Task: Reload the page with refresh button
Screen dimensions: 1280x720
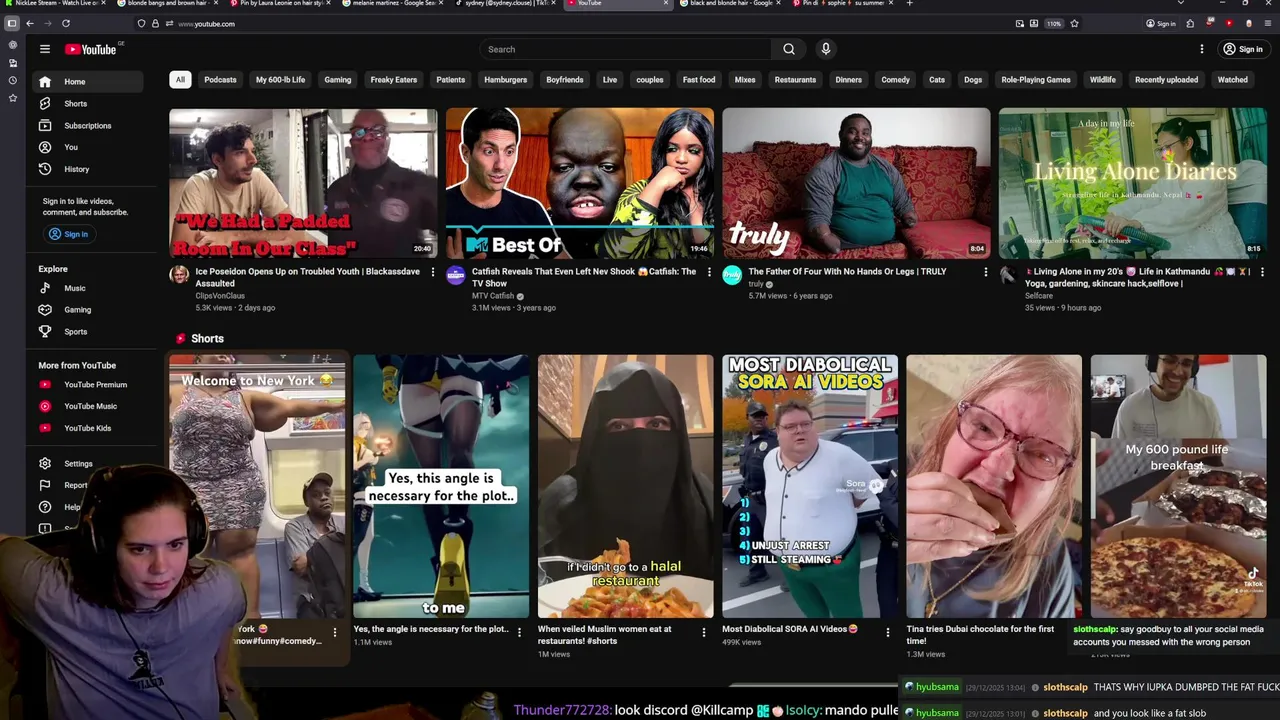Action: pos(66,23)
